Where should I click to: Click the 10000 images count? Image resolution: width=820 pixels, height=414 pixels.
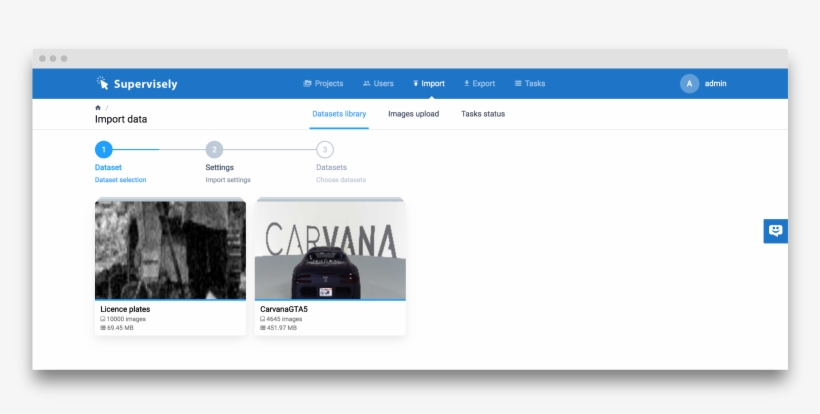126,319
